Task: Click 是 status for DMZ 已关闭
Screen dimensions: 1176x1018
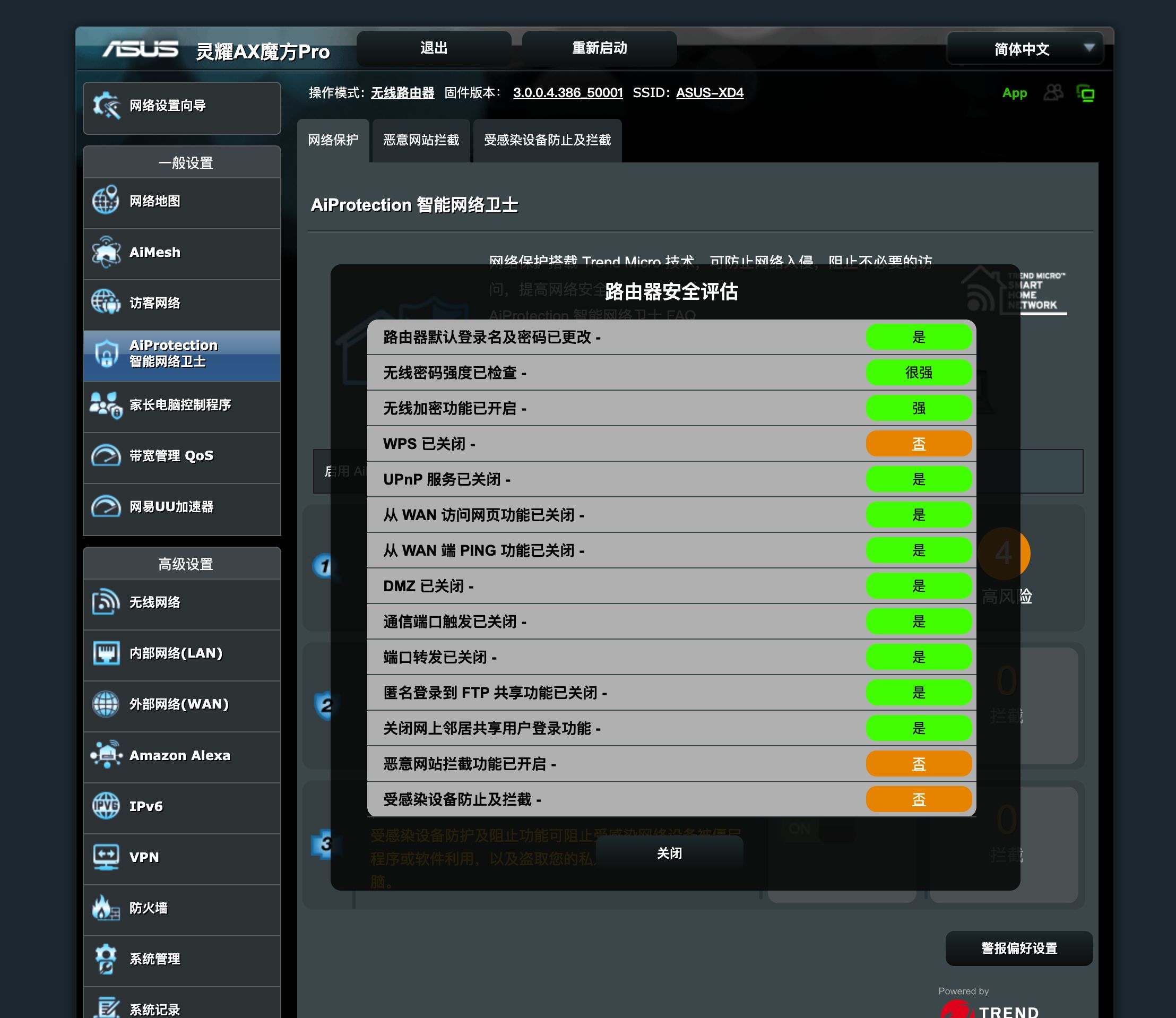Action: point(919,586)
